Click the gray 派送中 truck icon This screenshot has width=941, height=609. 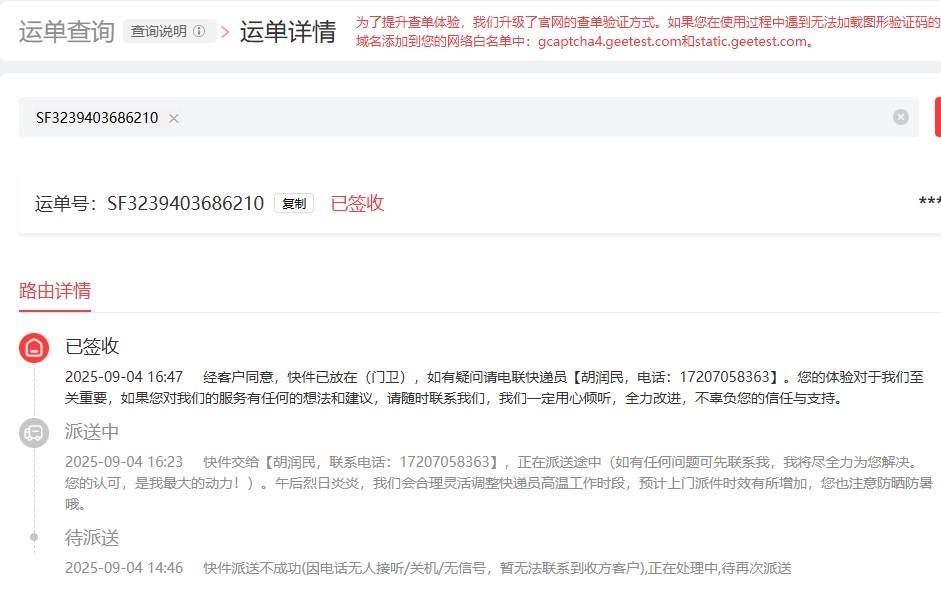pyautogui.click(x=34, y=433)
